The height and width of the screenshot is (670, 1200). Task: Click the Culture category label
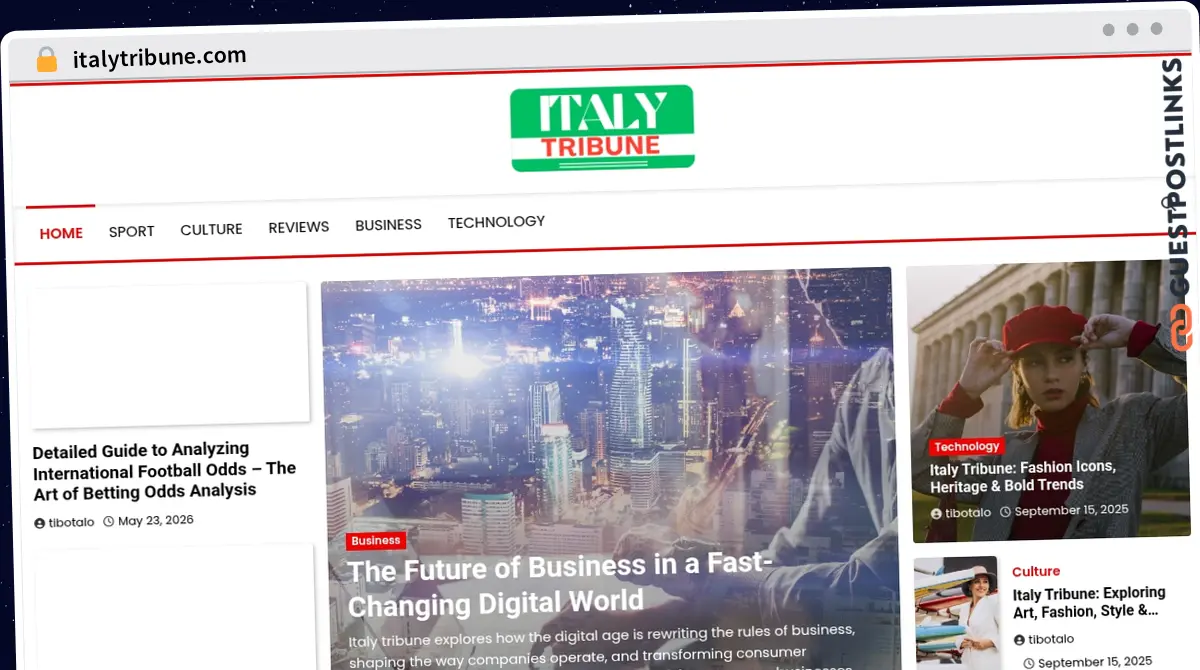pyautogui.click(x=1036, y=572)
